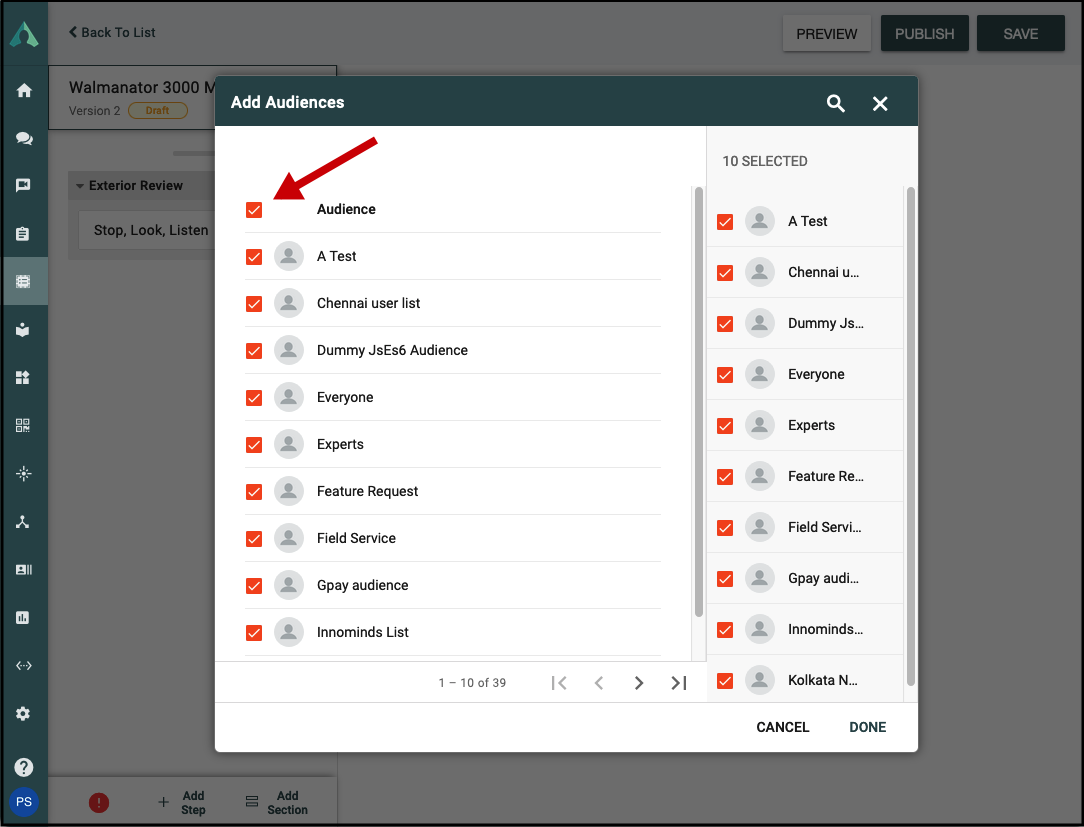Open the PS user avatar menu
This screenshot has height=827, width=1084.
click(x=24, y=801)
